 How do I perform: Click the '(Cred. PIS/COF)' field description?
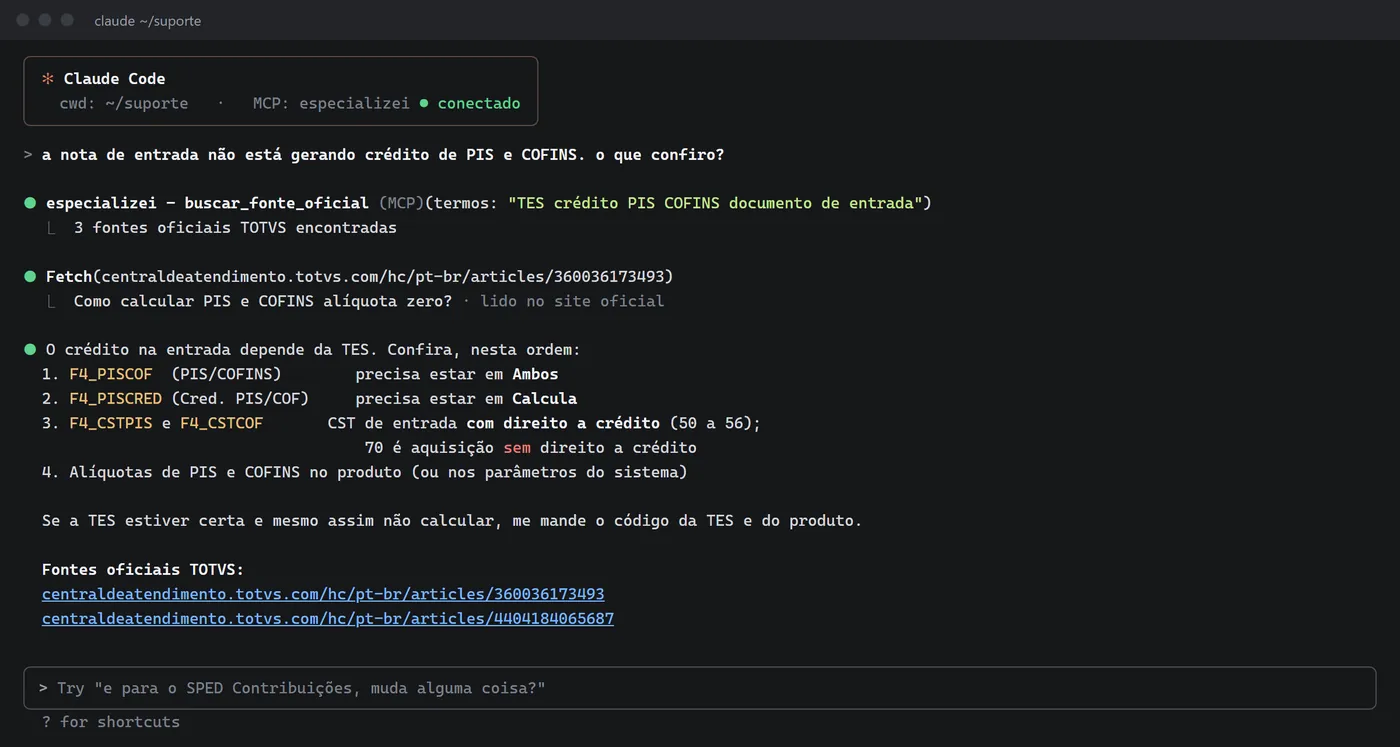point(240,398)
